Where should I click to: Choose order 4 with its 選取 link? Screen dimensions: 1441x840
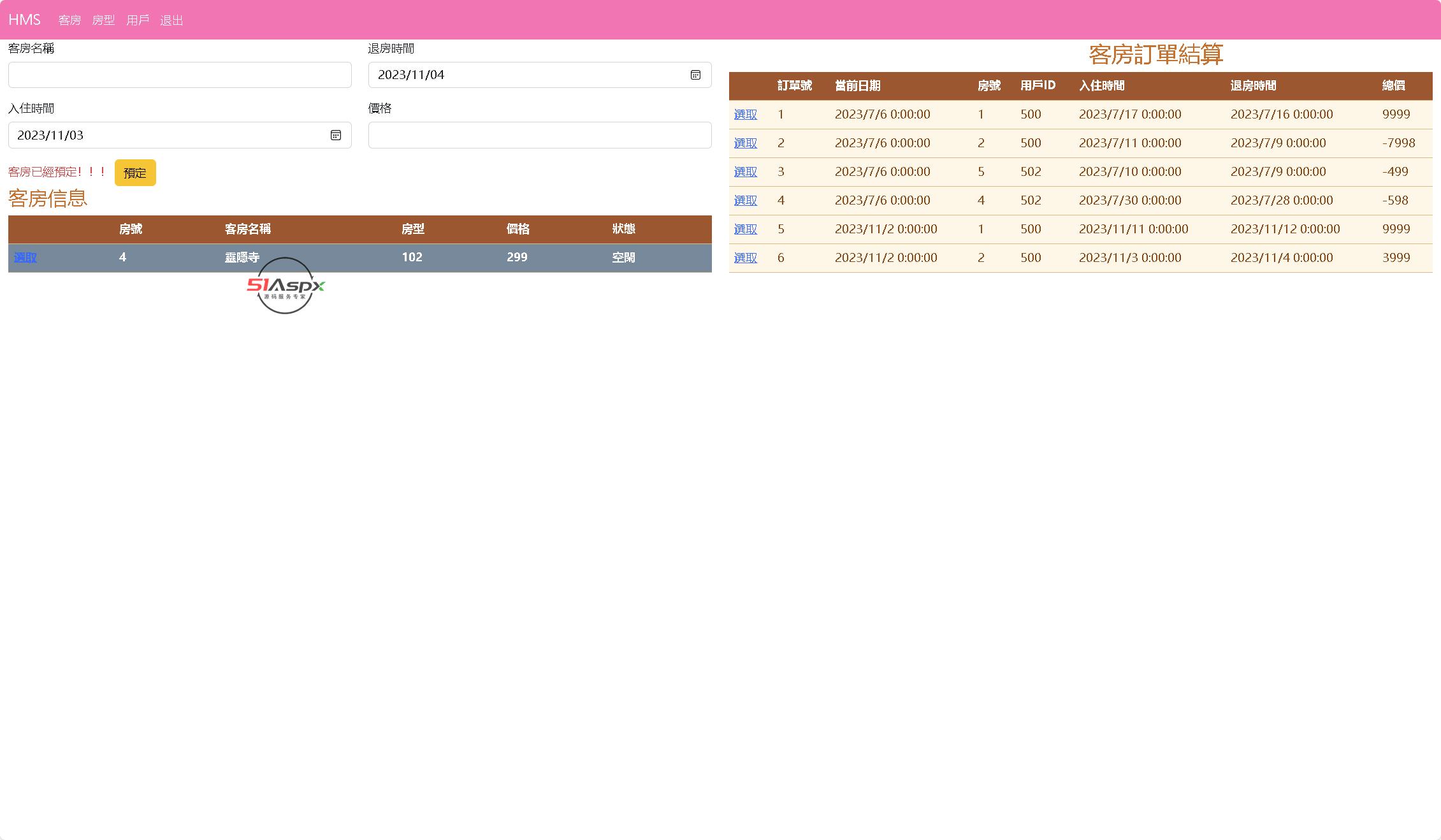pyautogui.click(x=745, y=201)
